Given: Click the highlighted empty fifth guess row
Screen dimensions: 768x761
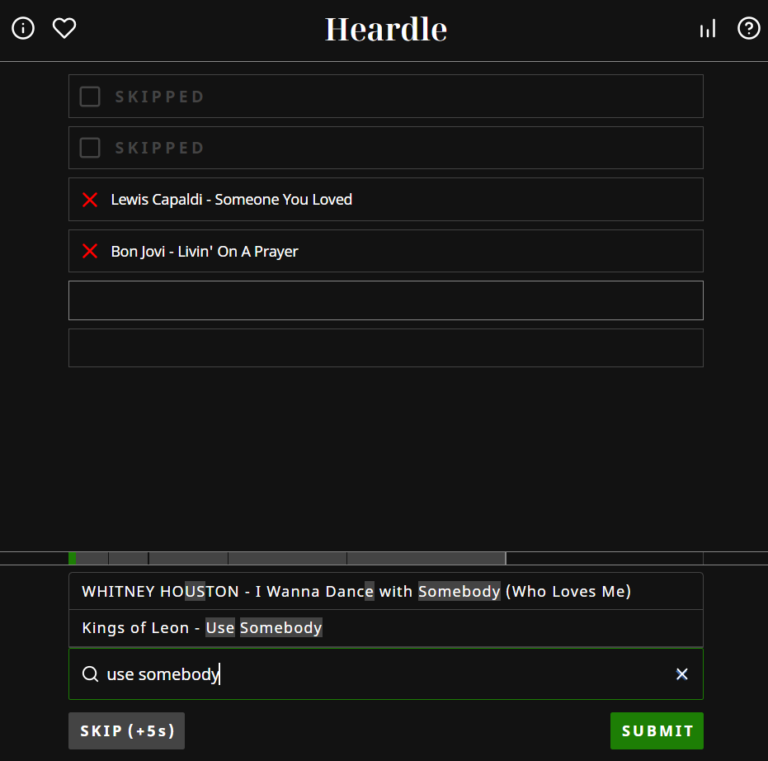Looking at the screenshot, I should pos(385,301).
